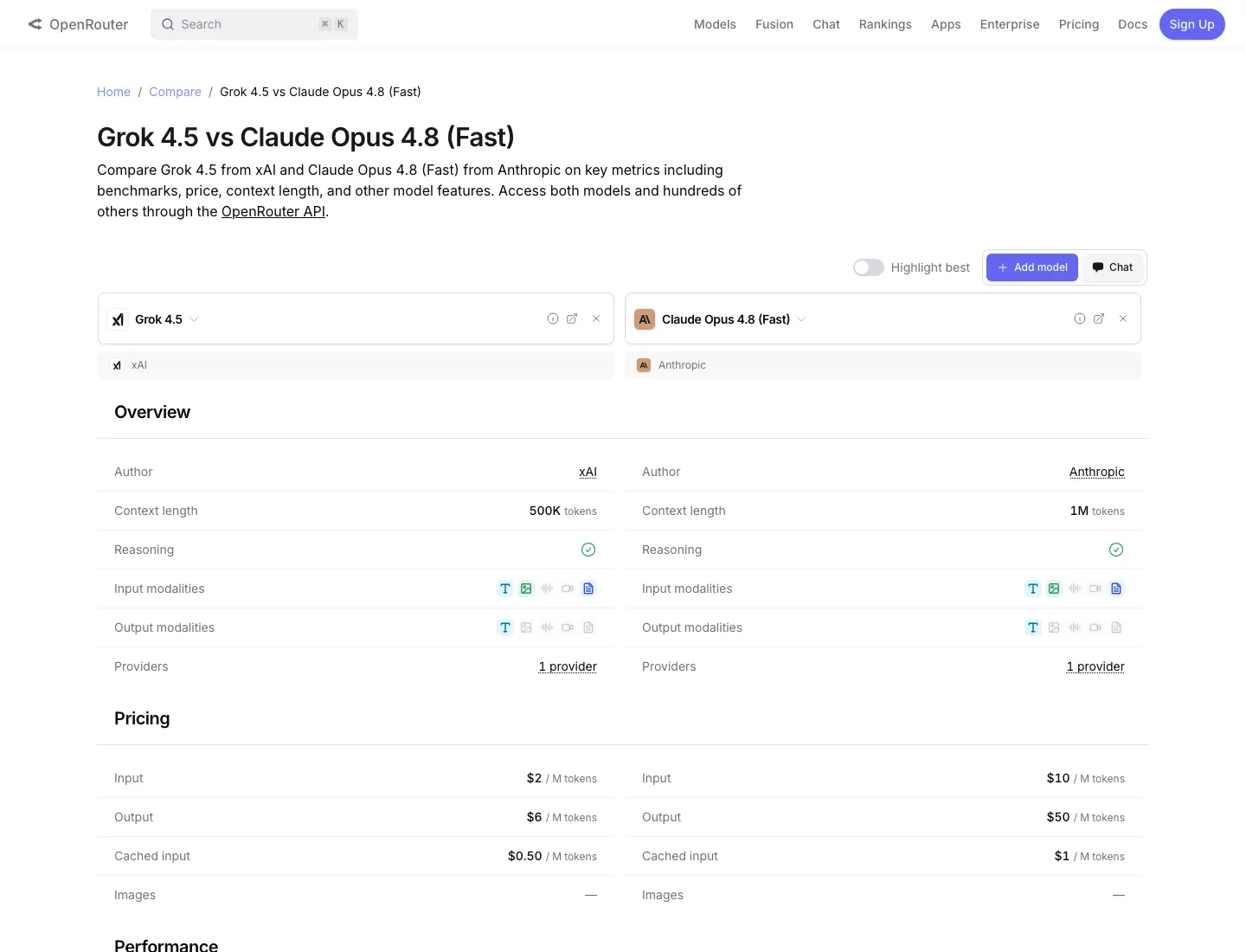Image resolution: width=1246 pixels, height=952 pixels.
Task: Click the search magnifier icon
Action: (168, 24)
